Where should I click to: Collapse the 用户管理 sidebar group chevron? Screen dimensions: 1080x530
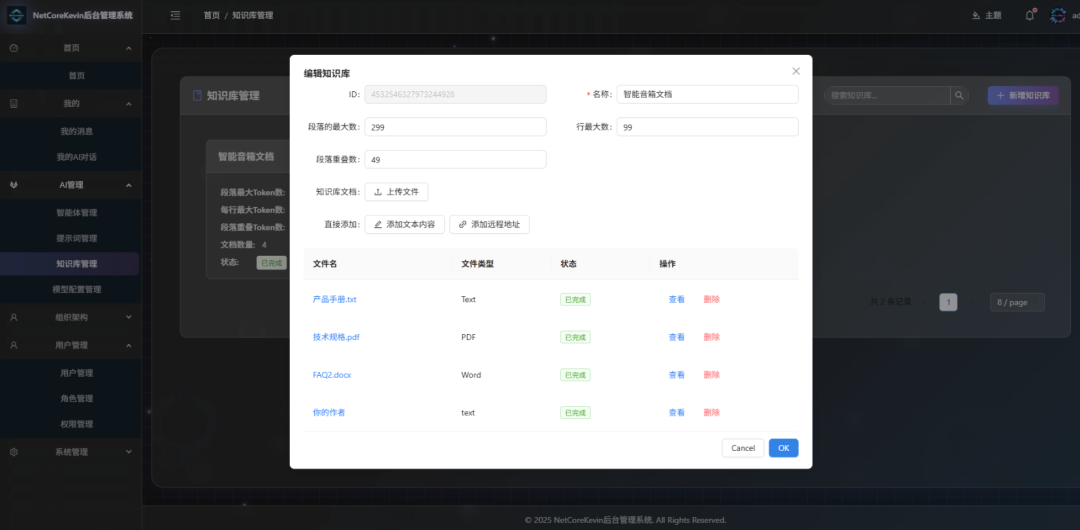[129, 345]
